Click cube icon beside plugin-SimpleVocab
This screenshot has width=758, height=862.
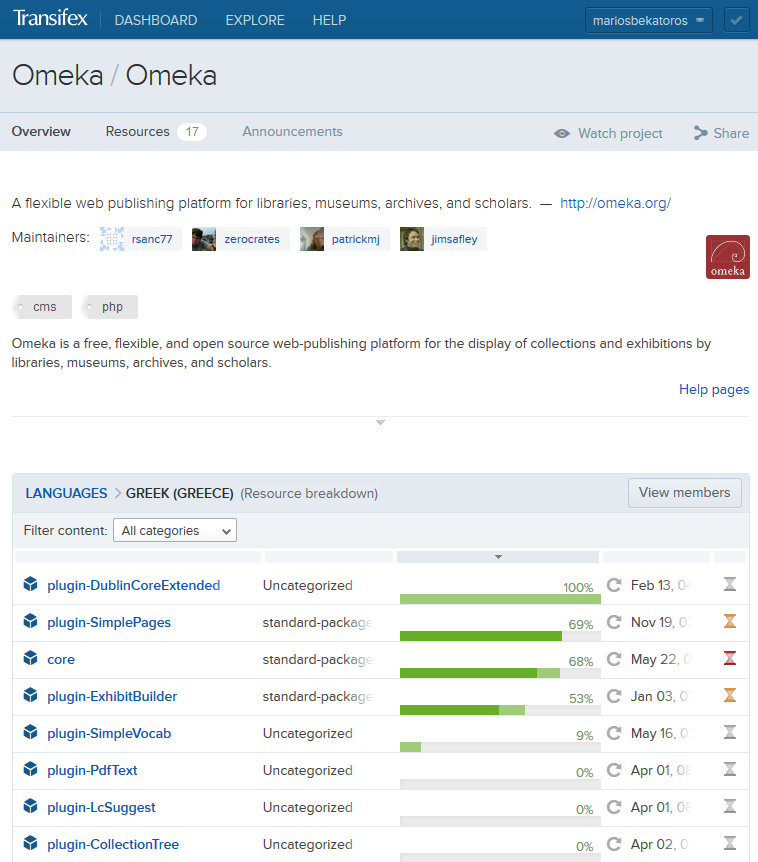pos(30,732)
